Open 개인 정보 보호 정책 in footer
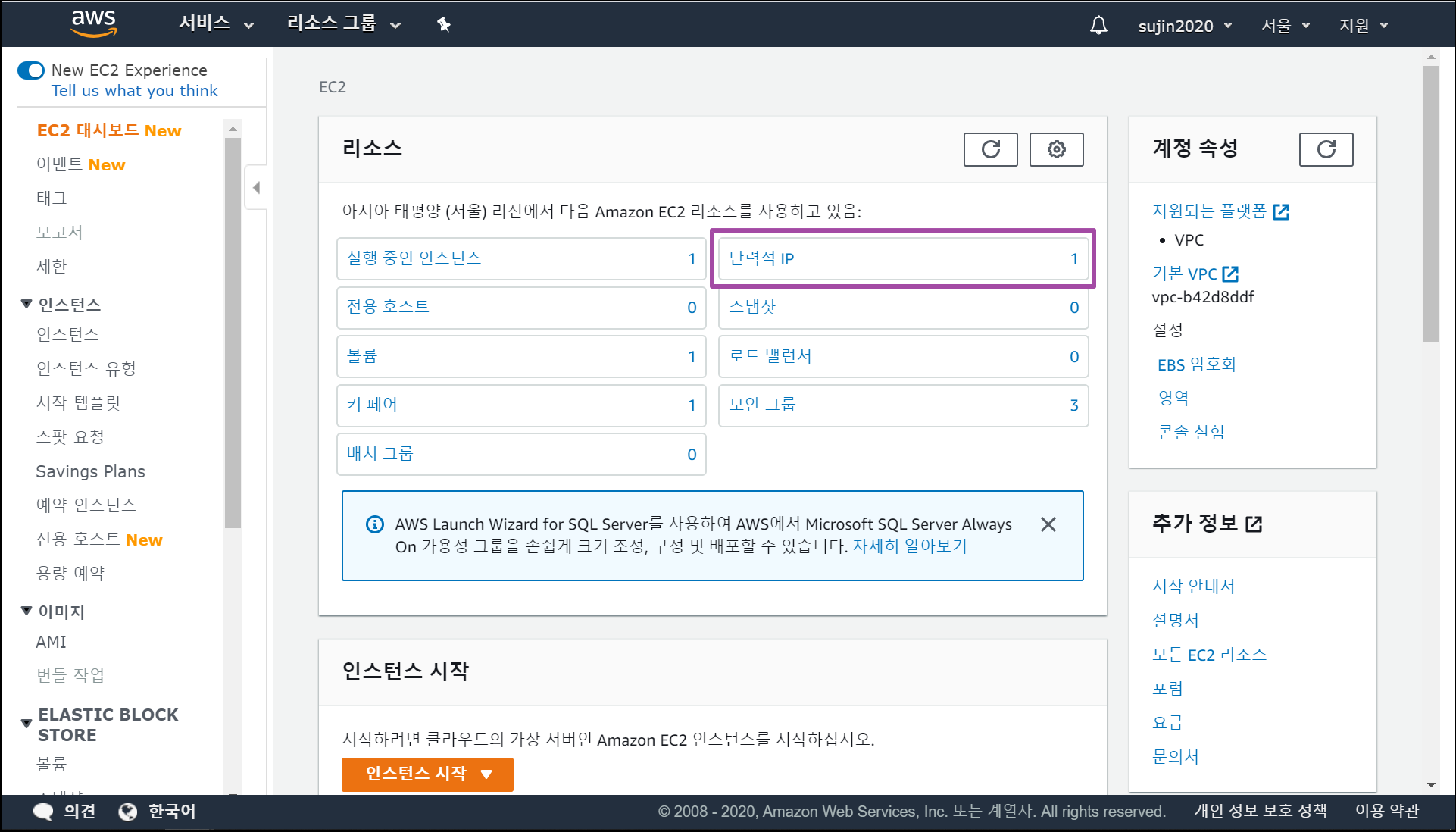The image size is (1456, 832). [x=1261, y=811]
